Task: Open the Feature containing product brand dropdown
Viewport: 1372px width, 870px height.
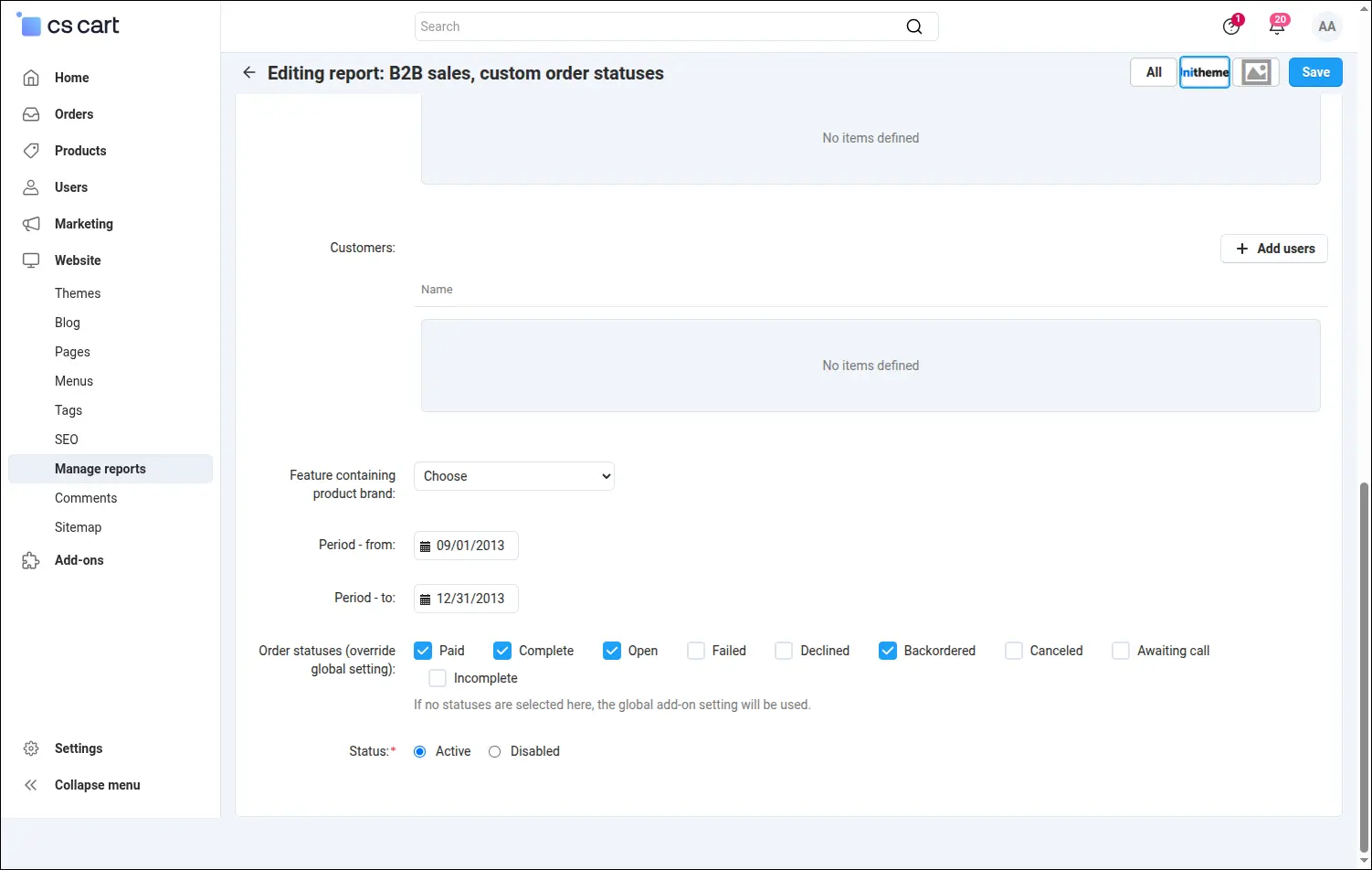Action: click(x=514, y=476)
